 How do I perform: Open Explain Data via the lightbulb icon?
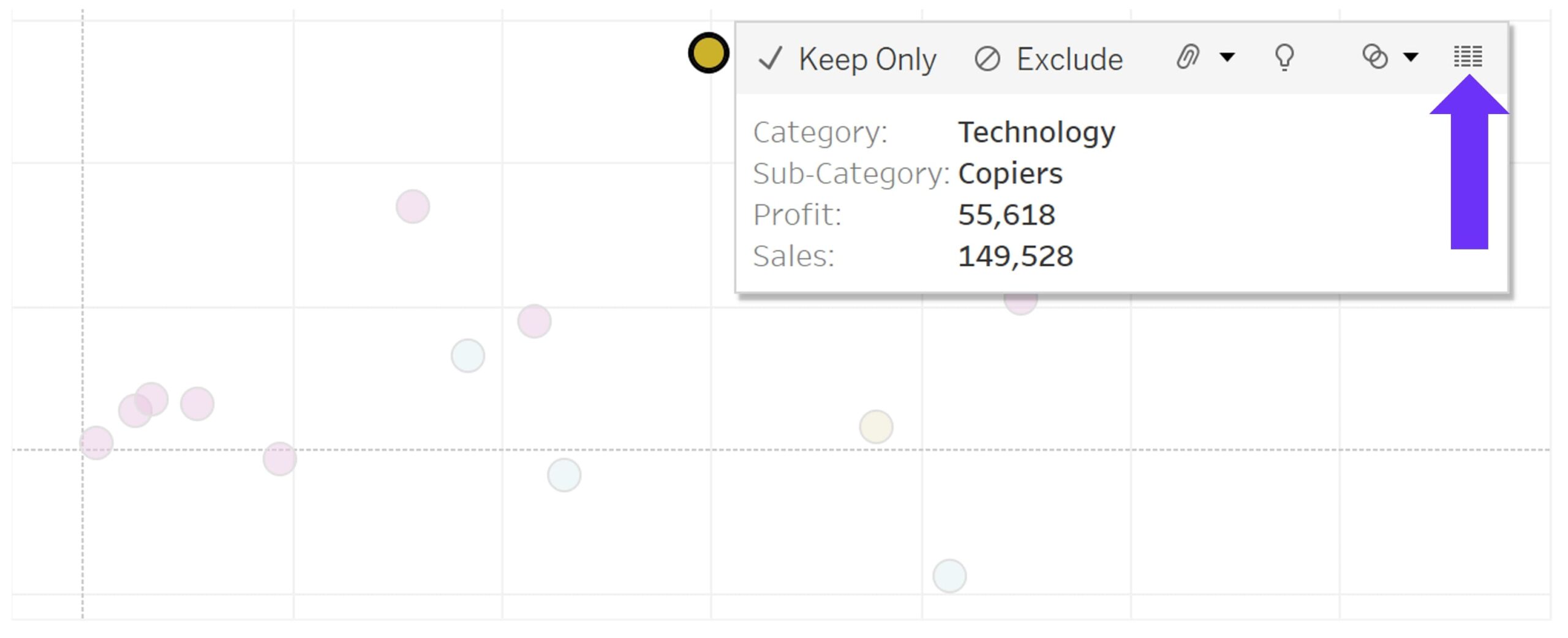(x=1284, y=58)
